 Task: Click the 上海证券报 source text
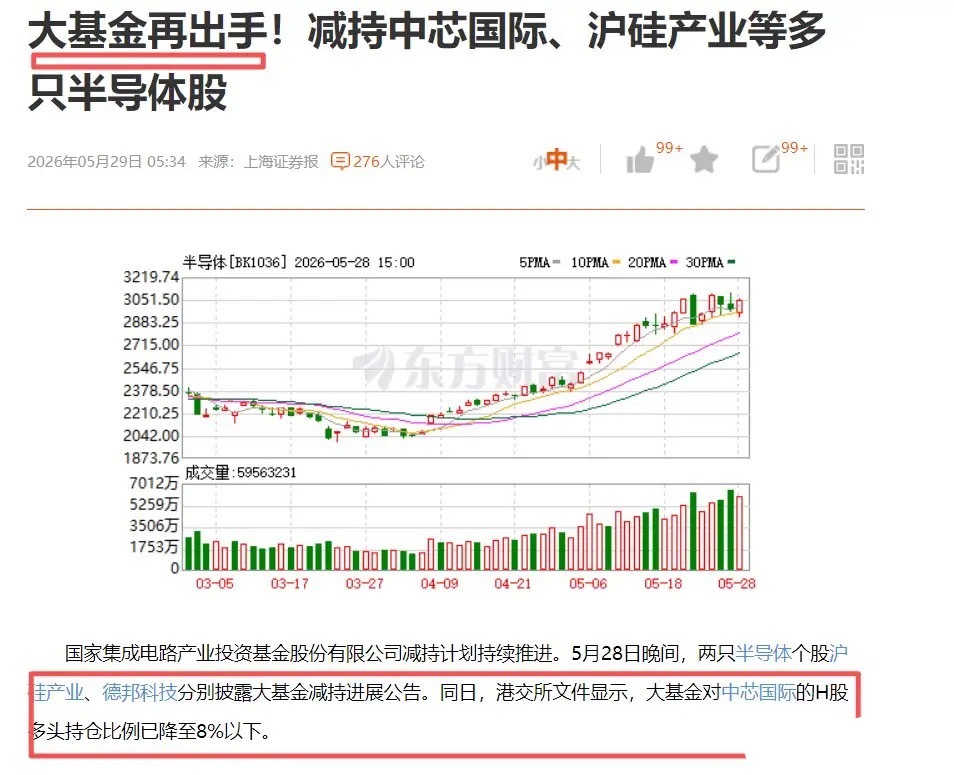(x=281, y=162)
